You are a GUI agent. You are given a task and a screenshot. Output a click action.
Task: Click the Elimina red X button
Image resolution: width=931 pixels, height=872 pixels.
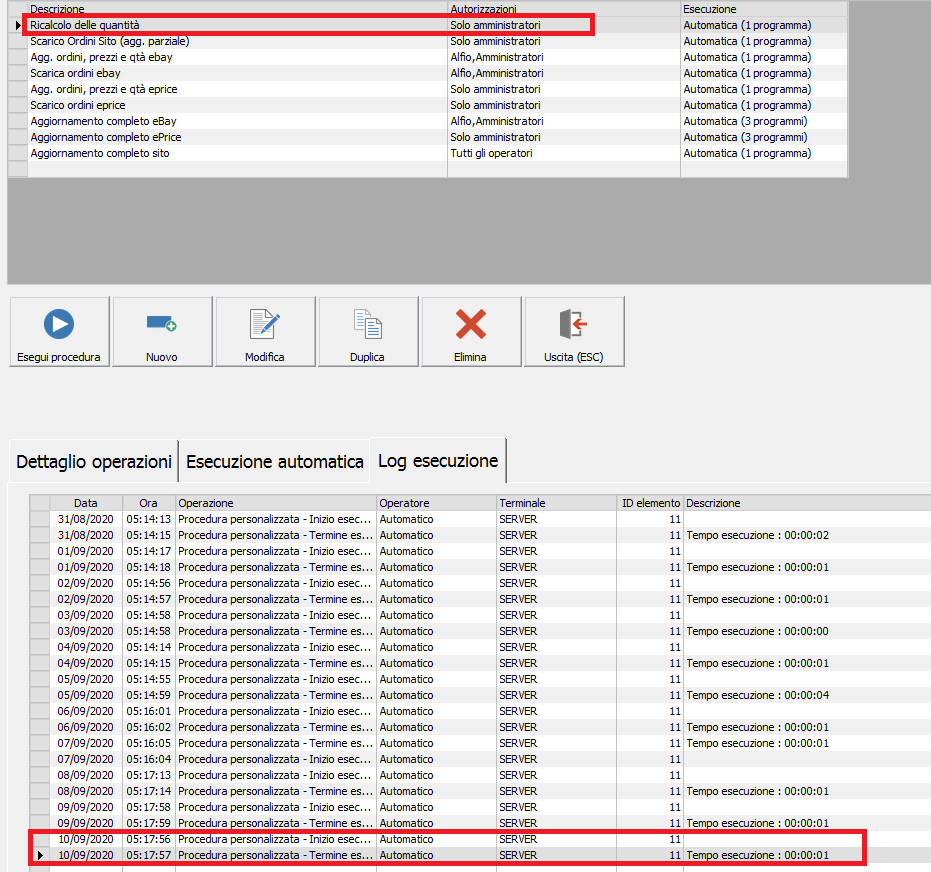tap(471, 332)
